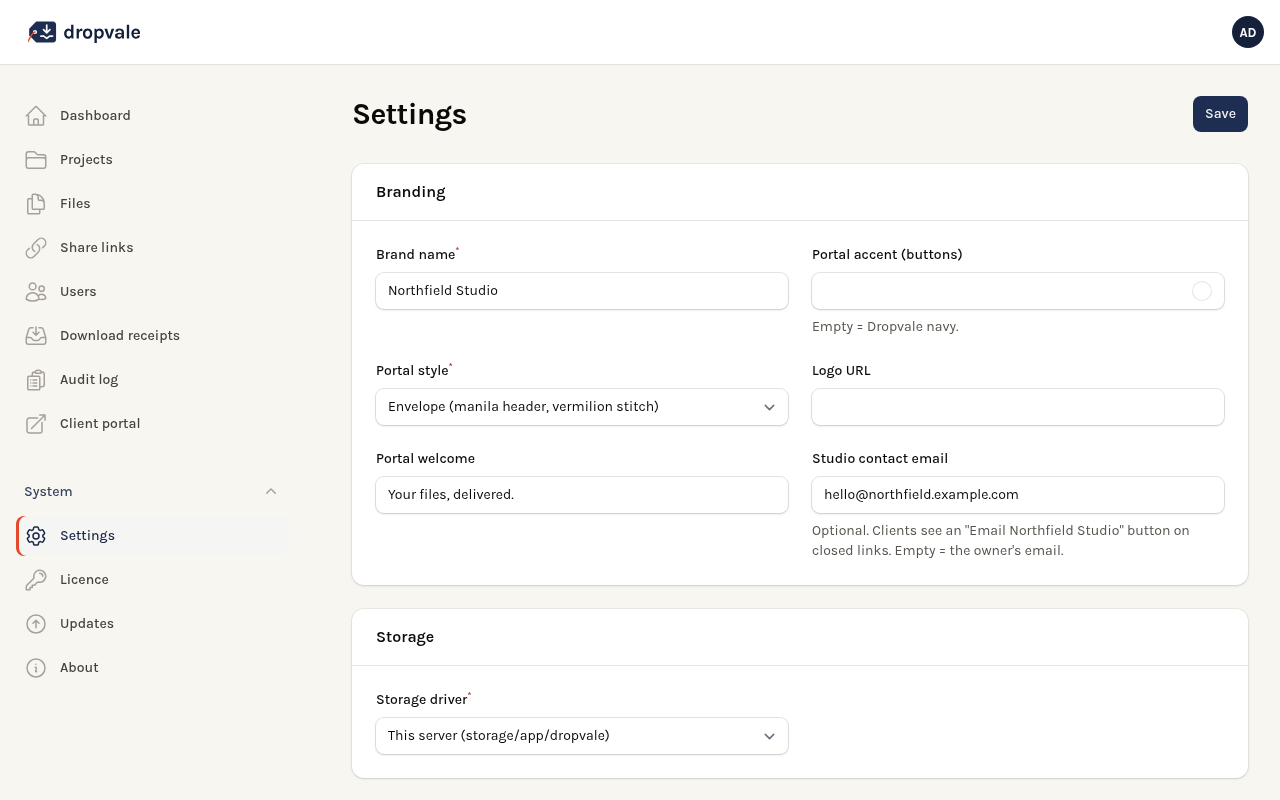Click the Licence key icon

point(36,580)
